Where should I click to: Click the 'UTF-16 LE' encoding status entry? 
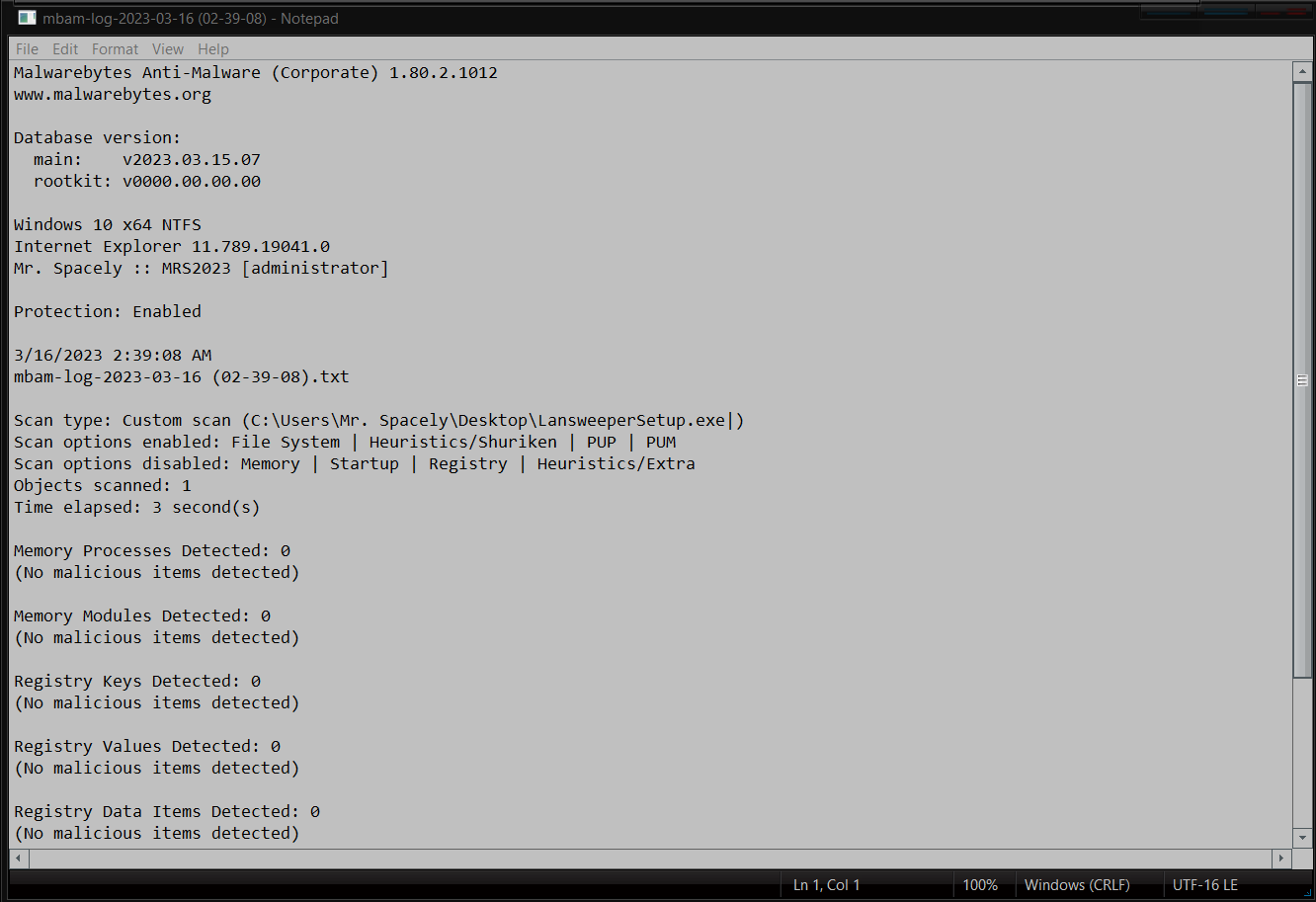1204,885
